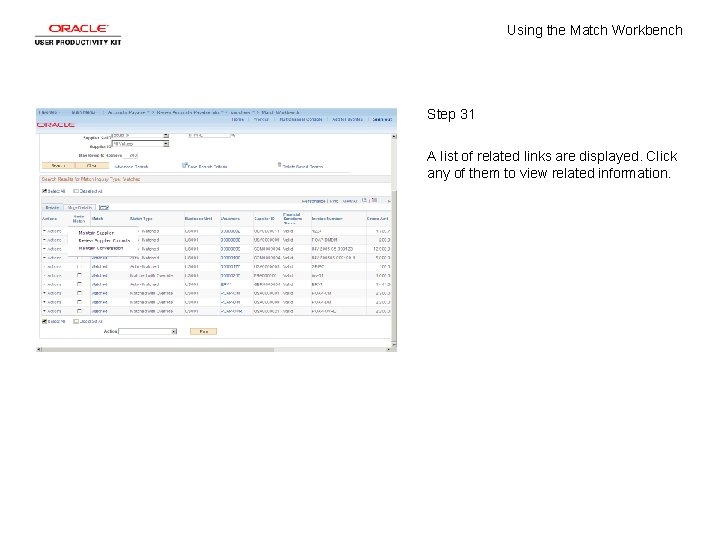This screenshot has height=540, width=720.
Task: Click the Deselect All icon above the grid
Action: pyautogui.click(x=76, y=191)
